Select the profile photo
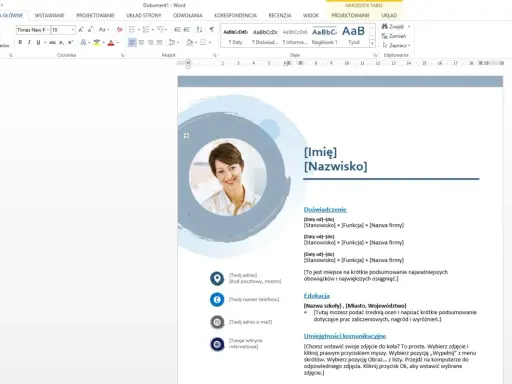The height and width of the screenshot is (384, 512). (228, 177)
